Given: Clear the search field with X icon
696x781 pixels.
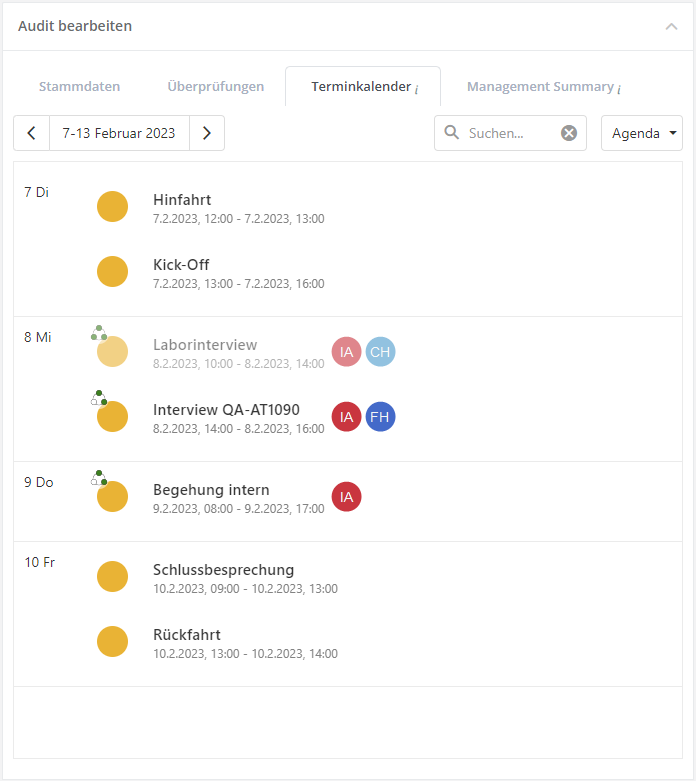Looking at the screenshot, I should pos(568,133).
